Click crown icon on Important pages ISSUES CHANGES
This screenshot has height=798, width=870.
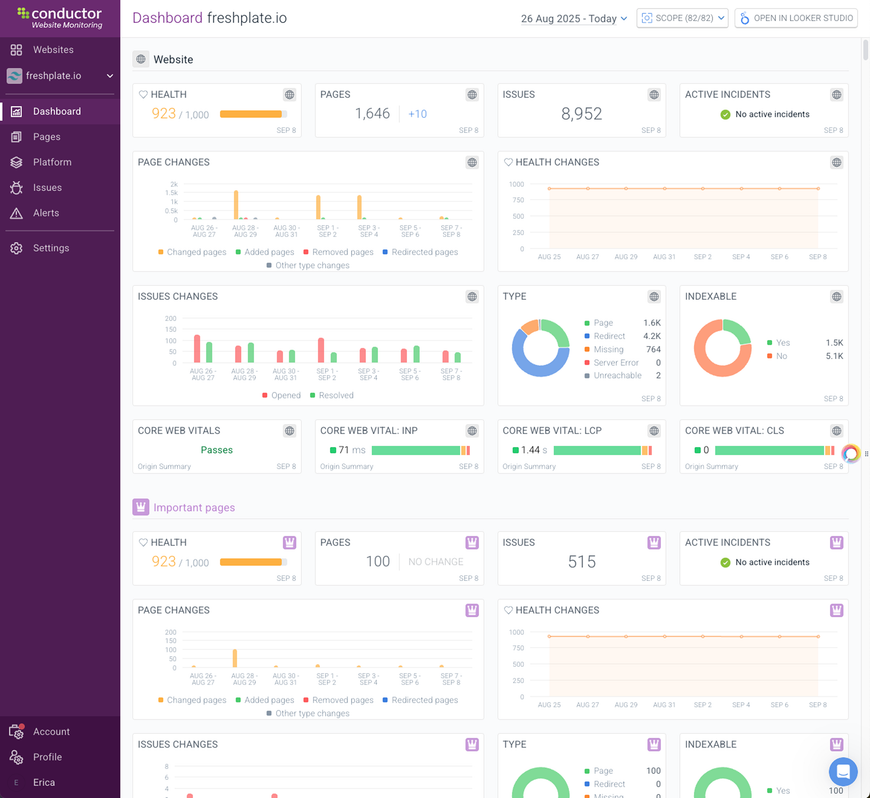click(x=472, y=744)
